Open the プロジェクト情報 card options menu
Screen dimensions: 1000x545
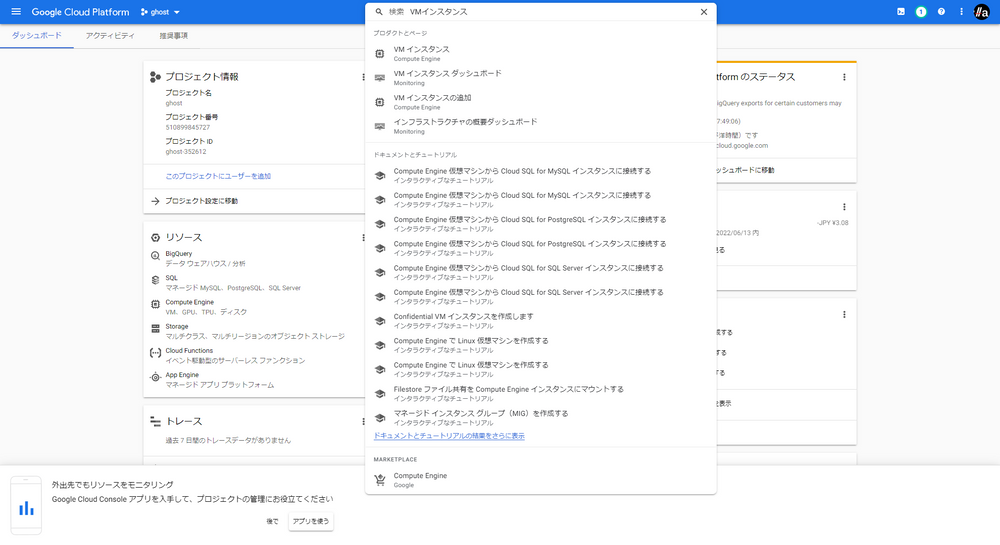point(363,77)
